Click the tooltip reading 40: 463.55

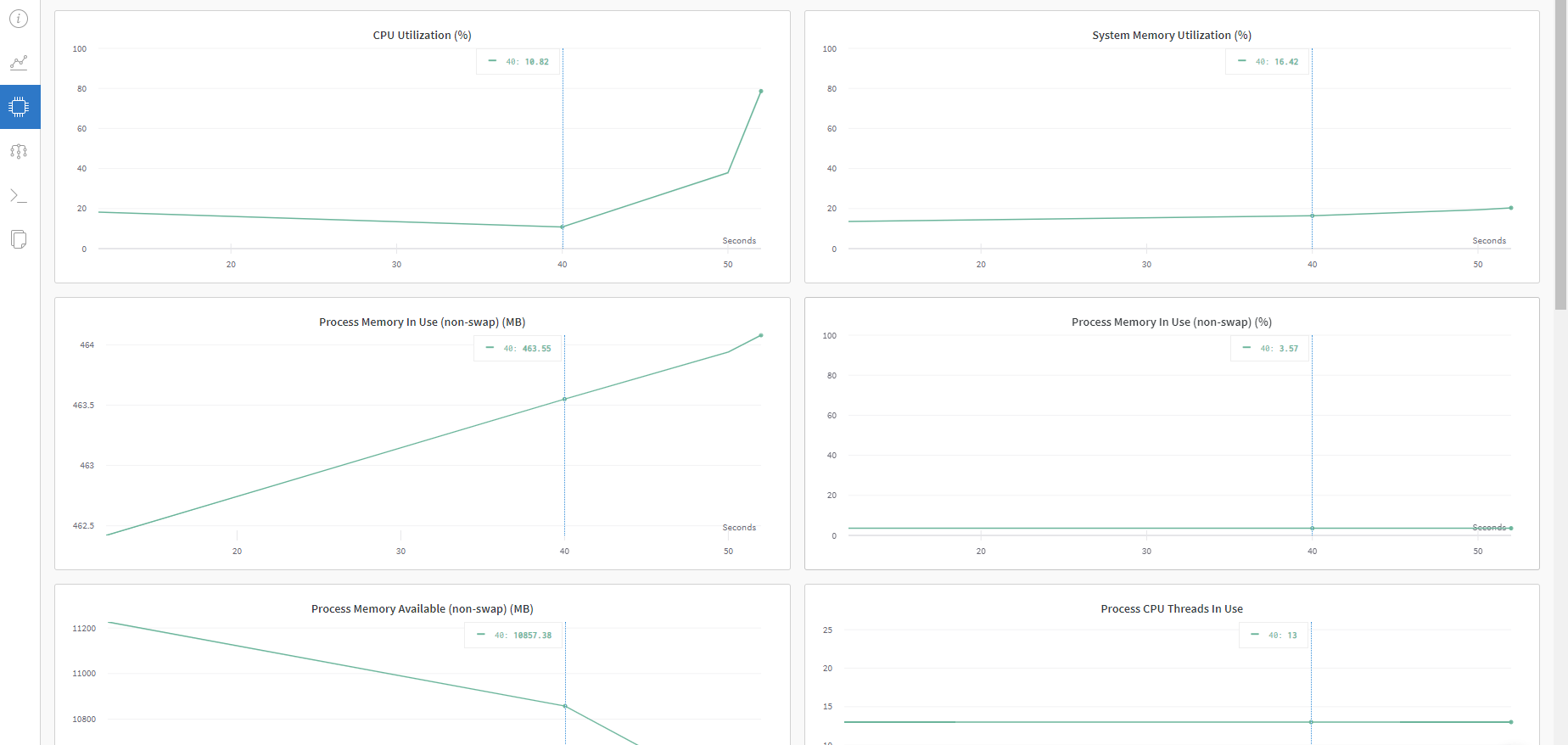pos(518,348)
